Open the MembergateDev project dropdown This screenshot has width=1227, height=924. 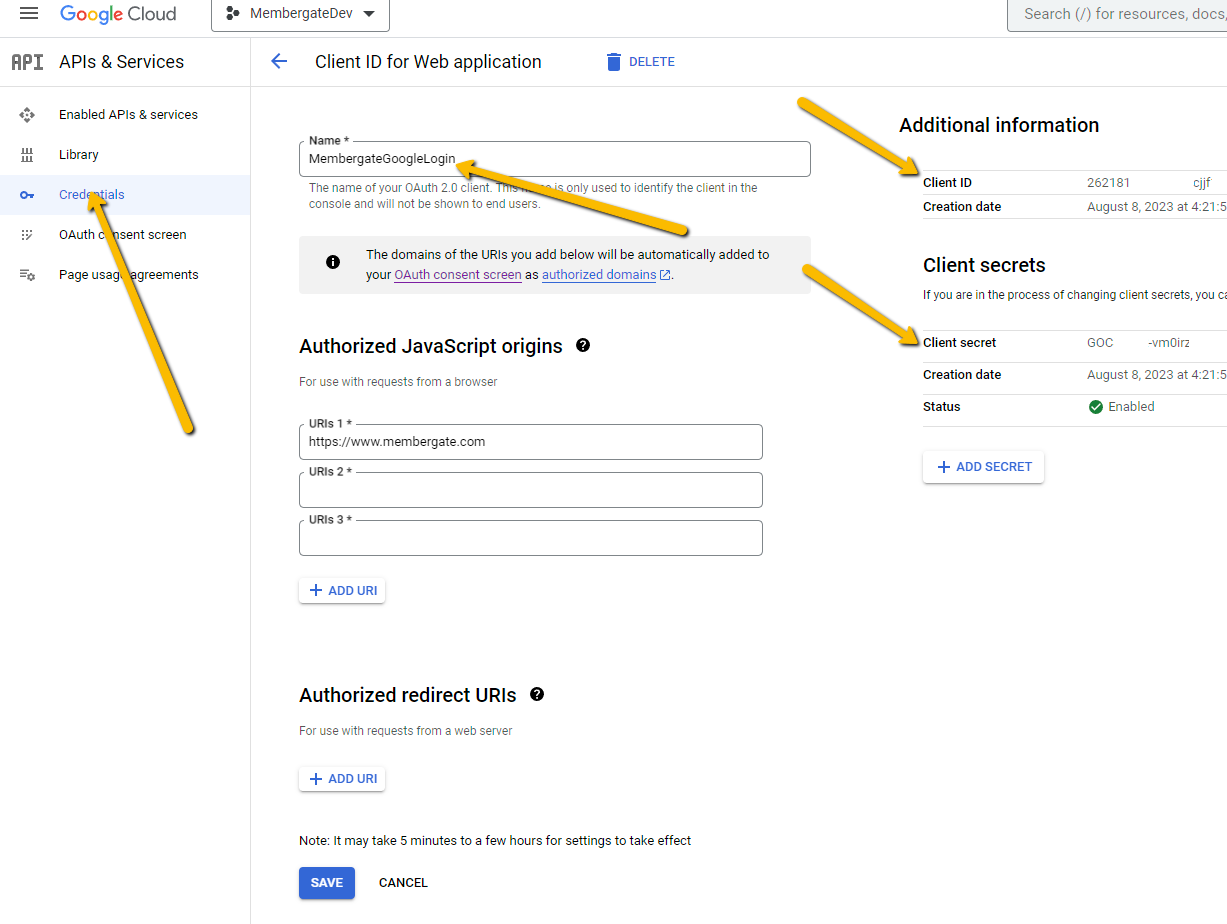[300, 14]
